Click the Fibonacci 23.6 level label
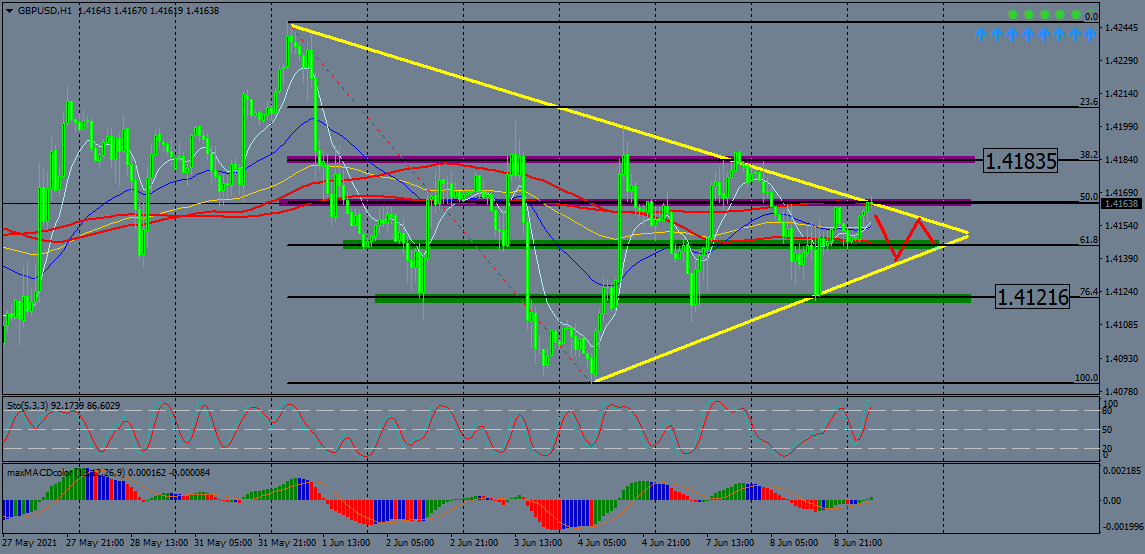The height and width of the screenshot is (554, 1145). point(1089,102)
